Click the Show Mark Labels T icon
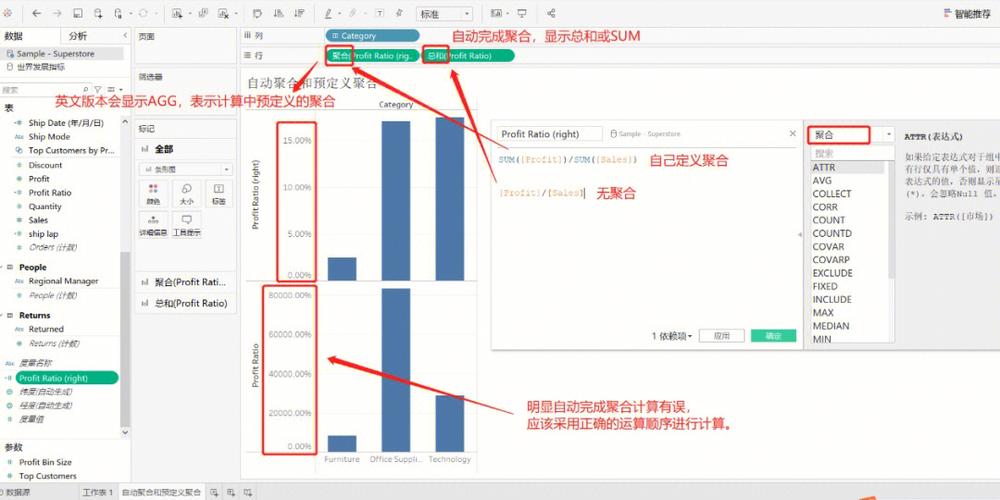Screen dimensions: 1000x500 (x=379, y=13)
